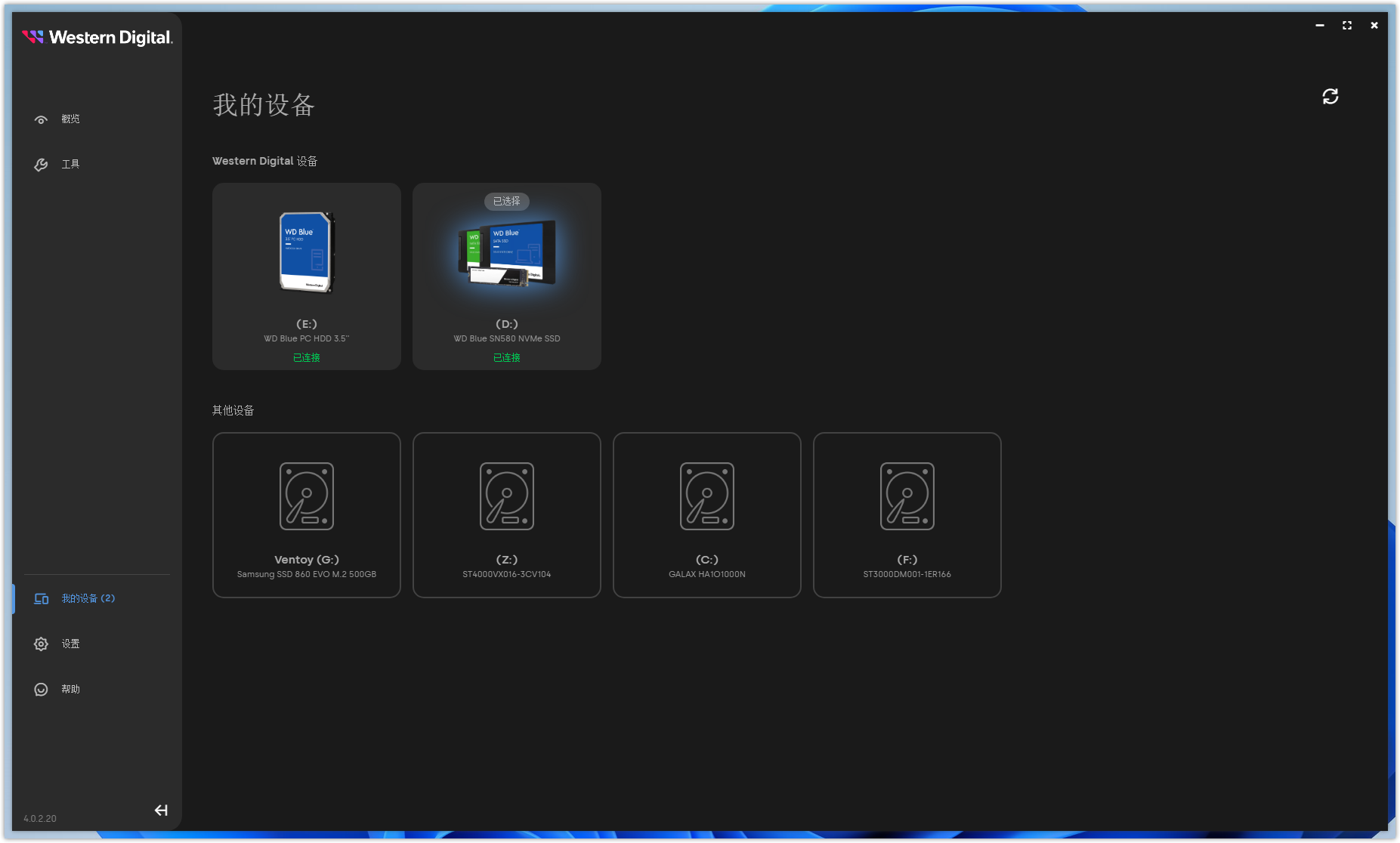Click the Western Digital logo
The image size is (1400, 843).
[x=97, y=37]
